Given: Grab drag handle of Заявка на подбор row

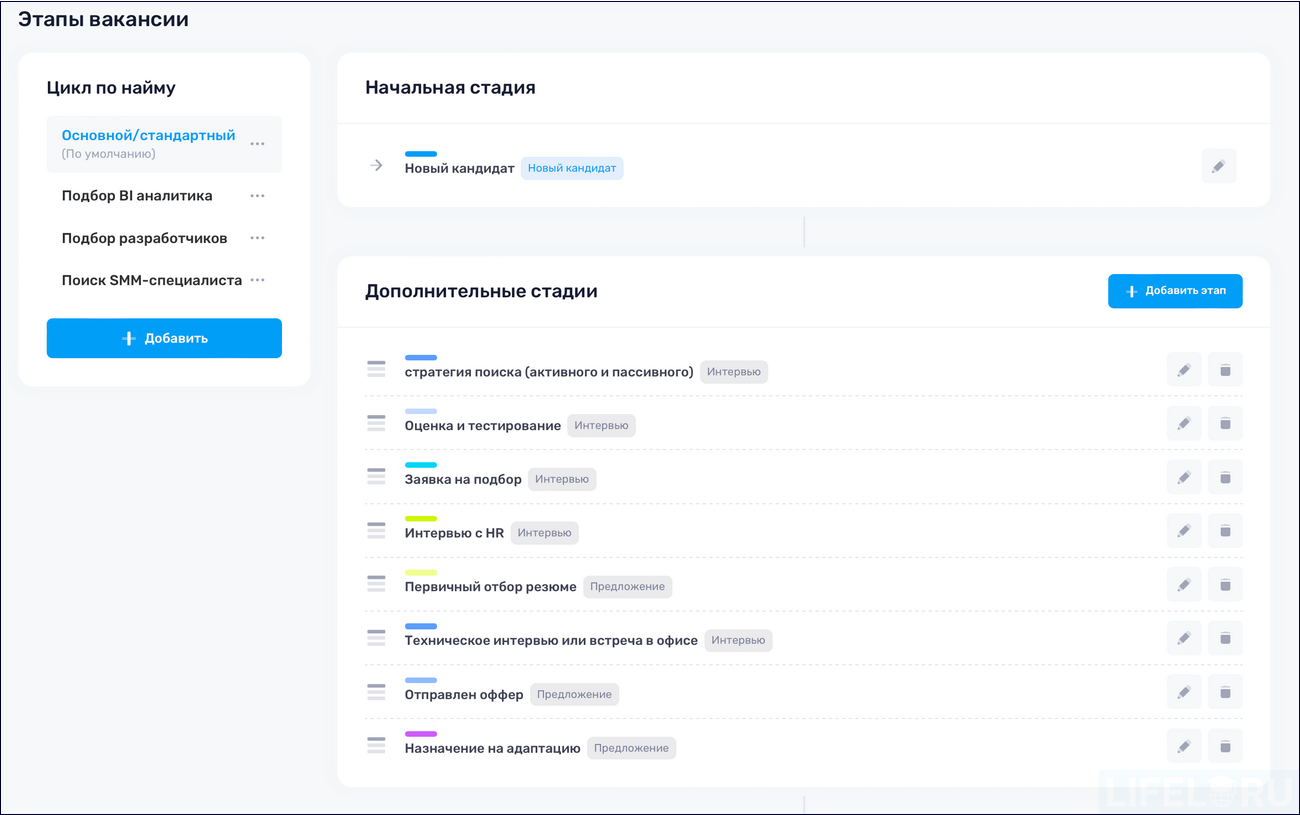Looking at the screenshot, I should coord(376,477).
